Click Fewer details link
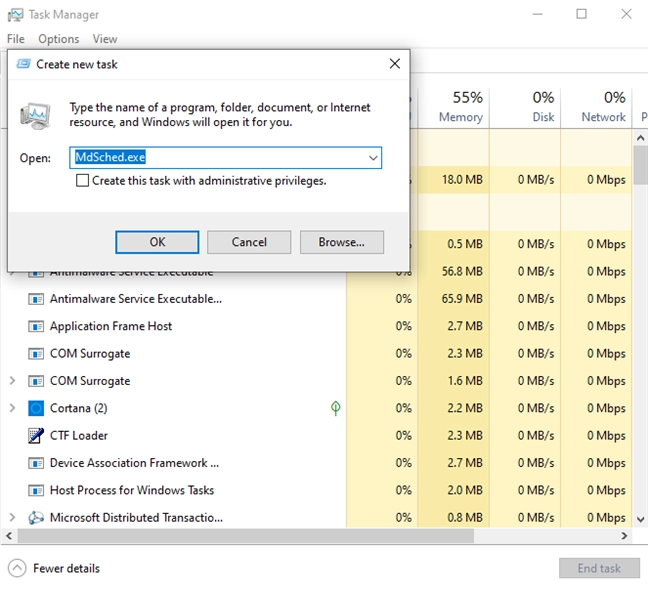 click(67, 568)
